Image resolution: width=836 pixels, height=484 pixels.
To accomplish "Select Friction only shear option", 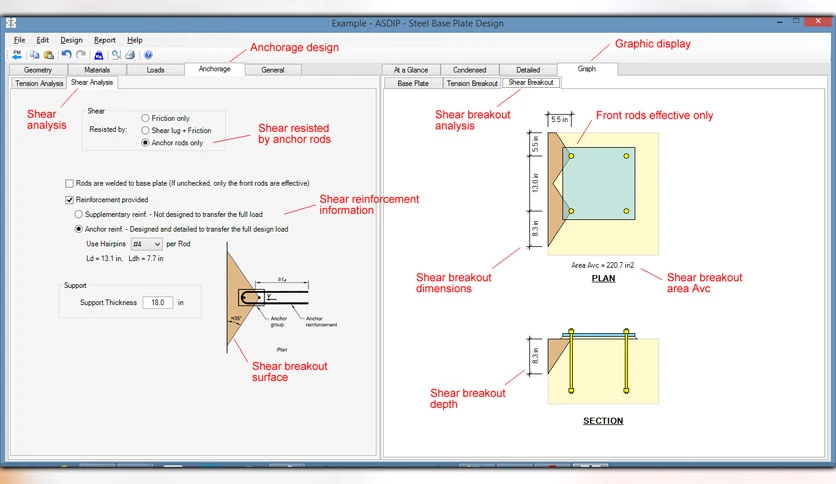I will 145,118.
